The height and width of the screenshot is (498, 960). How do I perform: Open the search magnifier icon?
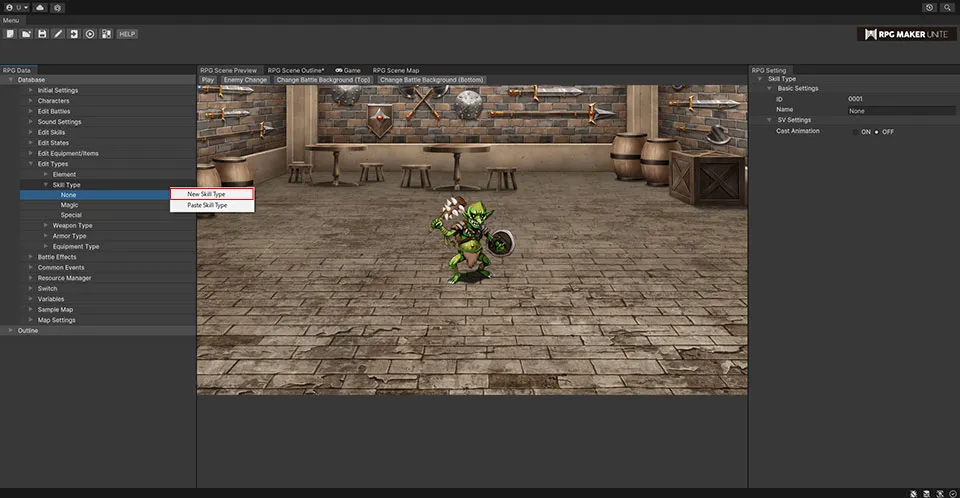948,7
